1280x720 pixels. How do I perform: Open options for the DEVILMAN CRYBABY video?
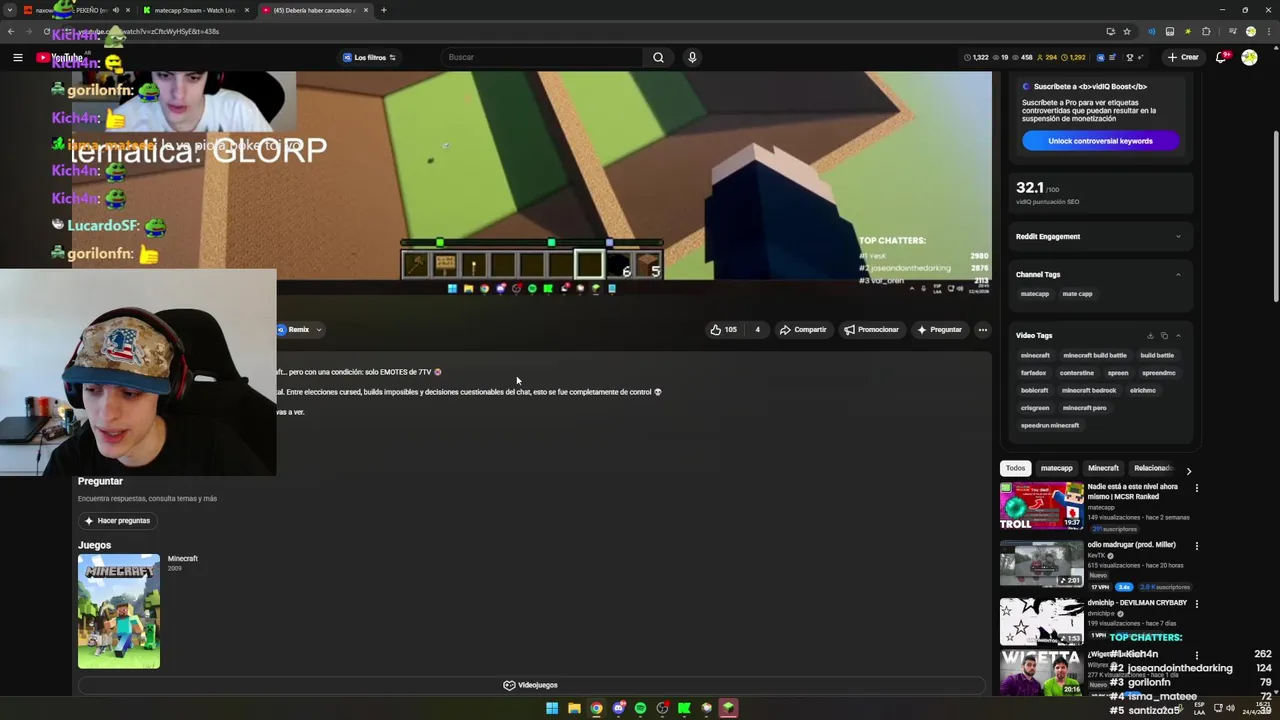[x=1196, y=604]
